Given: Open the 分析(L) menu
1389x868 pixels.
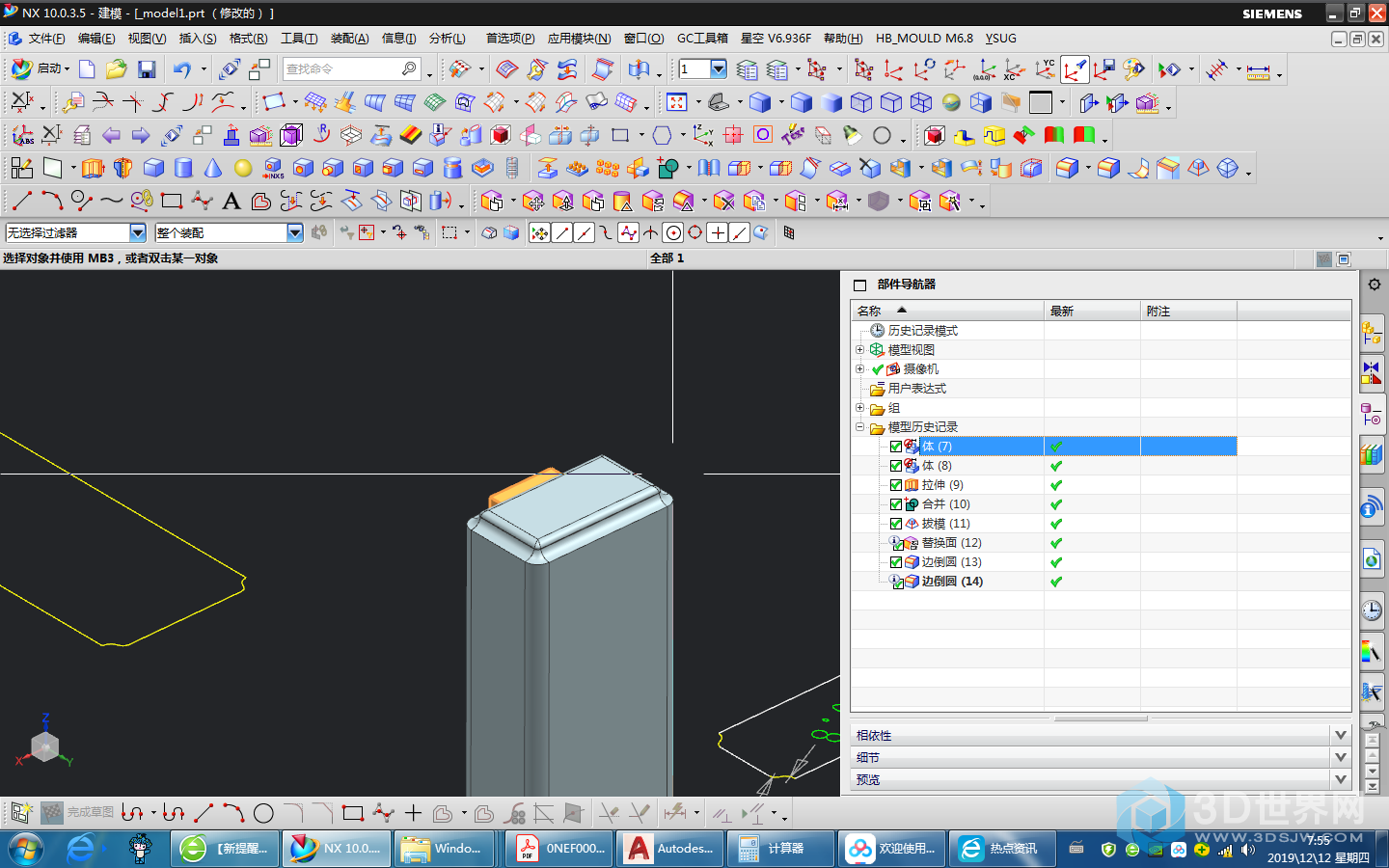Looking at the screenshot, I should coord(448,39).
